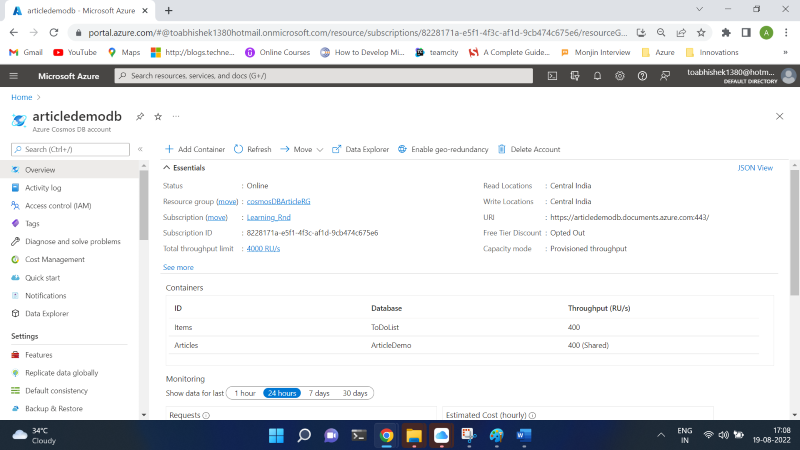The height and width of the screenshot is (450, 800).
Task: Open a new Chrome tab
Action: (x=169, y=10)
